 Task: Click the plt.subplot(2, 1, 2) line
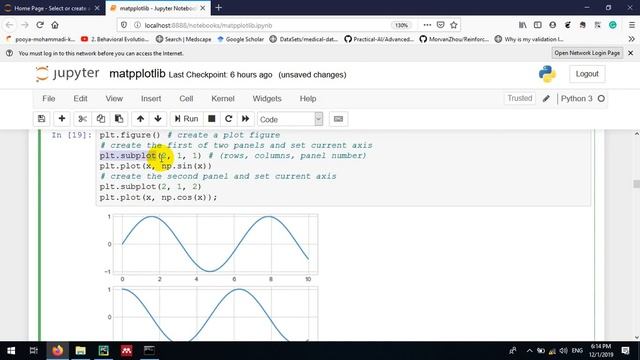[150, 187]
